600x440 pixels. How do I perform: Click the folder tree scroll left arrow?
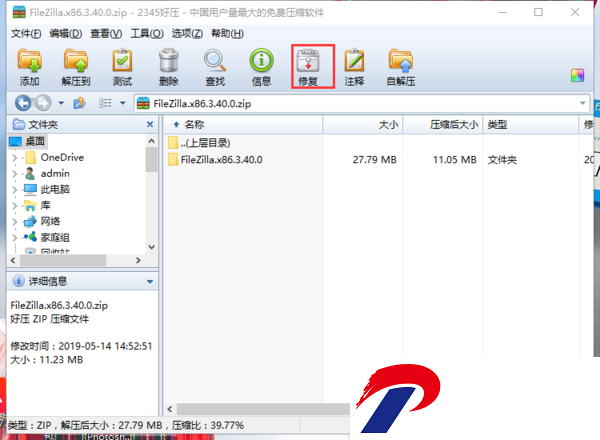pos(13,261)
